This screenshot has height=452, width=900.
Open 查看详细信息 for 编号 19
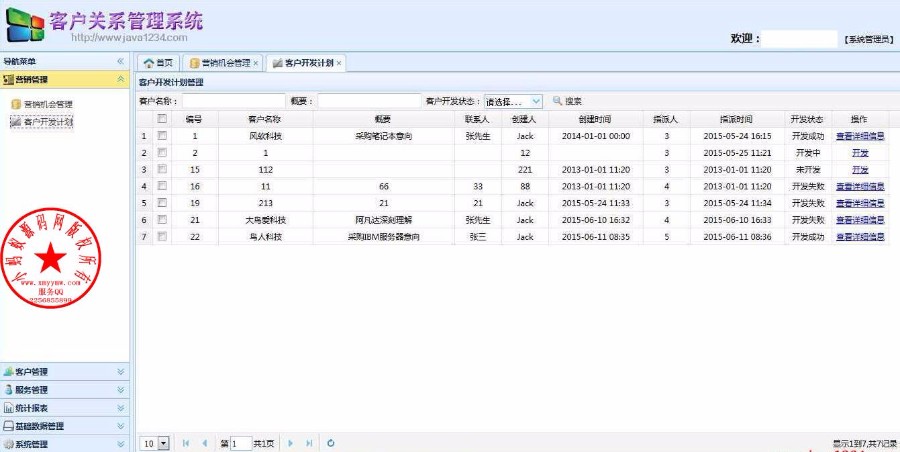tap(860, 203)
